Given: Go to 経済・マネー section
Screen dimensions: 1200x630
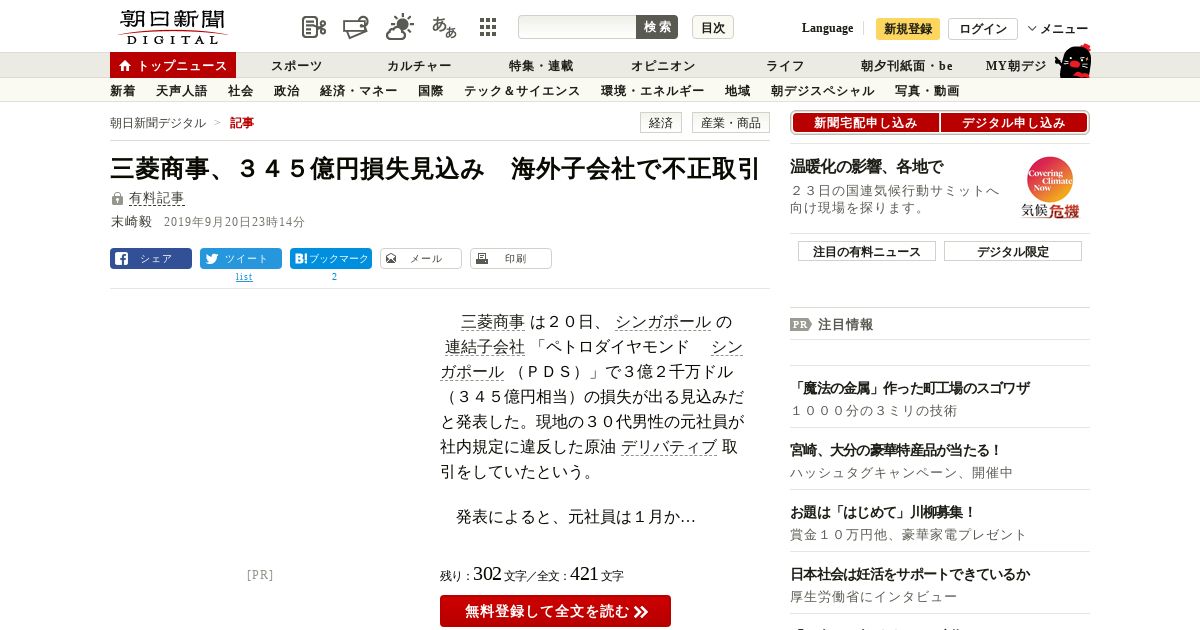Looking at the screenshot, I should click(x=359, y=90).
